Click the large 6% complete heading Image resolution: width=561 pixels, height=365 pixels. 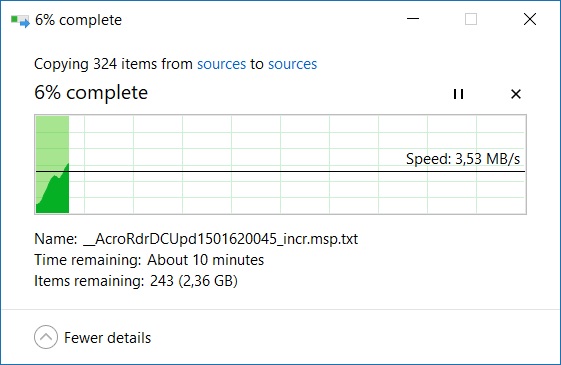click(91, 93)
